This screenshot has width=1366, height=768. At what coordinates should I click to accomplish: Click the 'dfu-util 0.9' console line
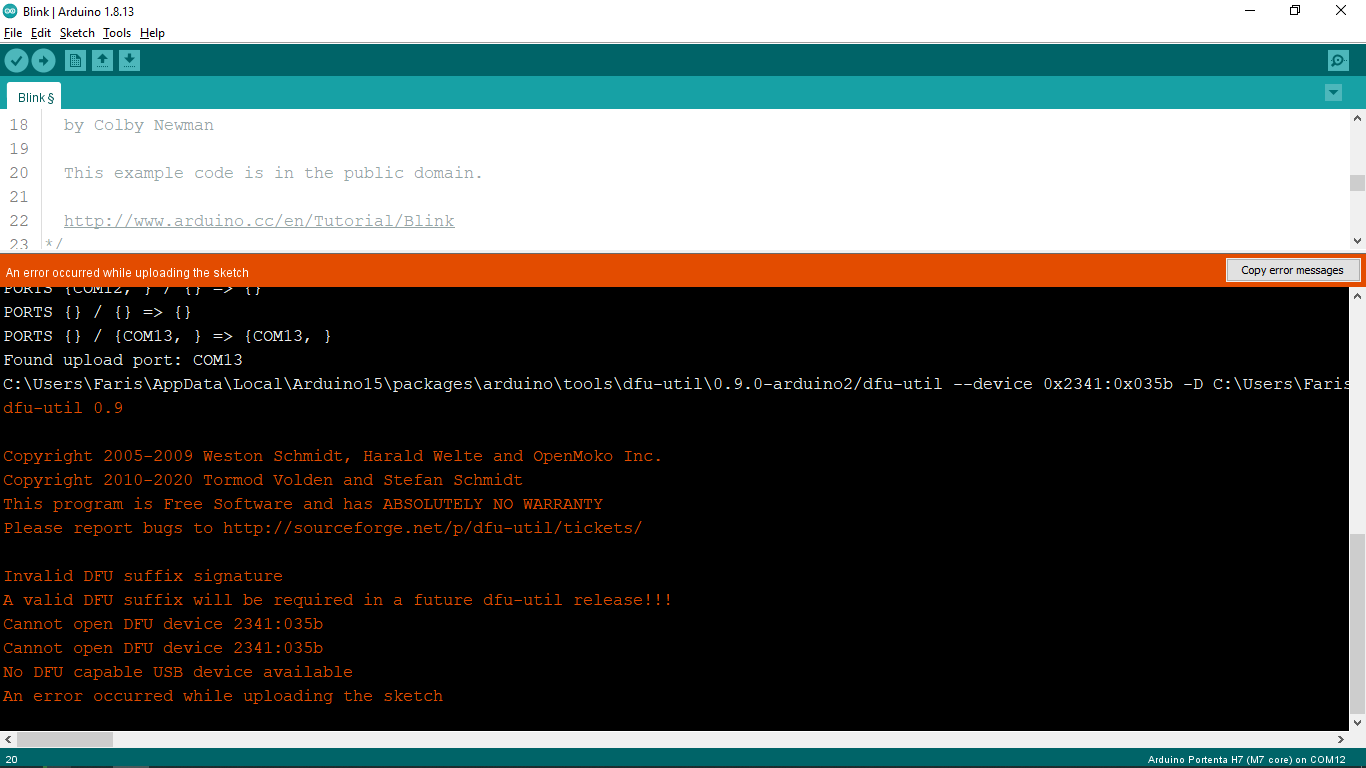63,408
